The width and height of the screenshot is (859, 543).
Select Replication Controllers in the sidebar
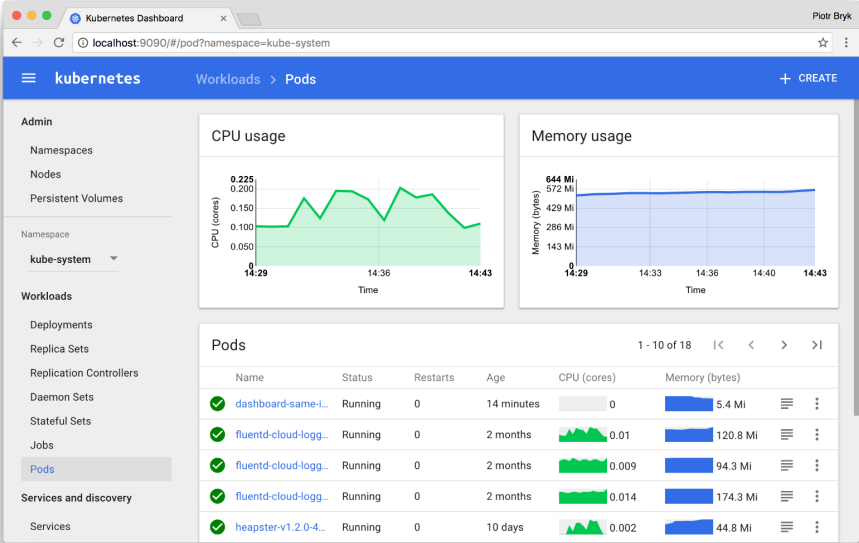click(84, 373)
